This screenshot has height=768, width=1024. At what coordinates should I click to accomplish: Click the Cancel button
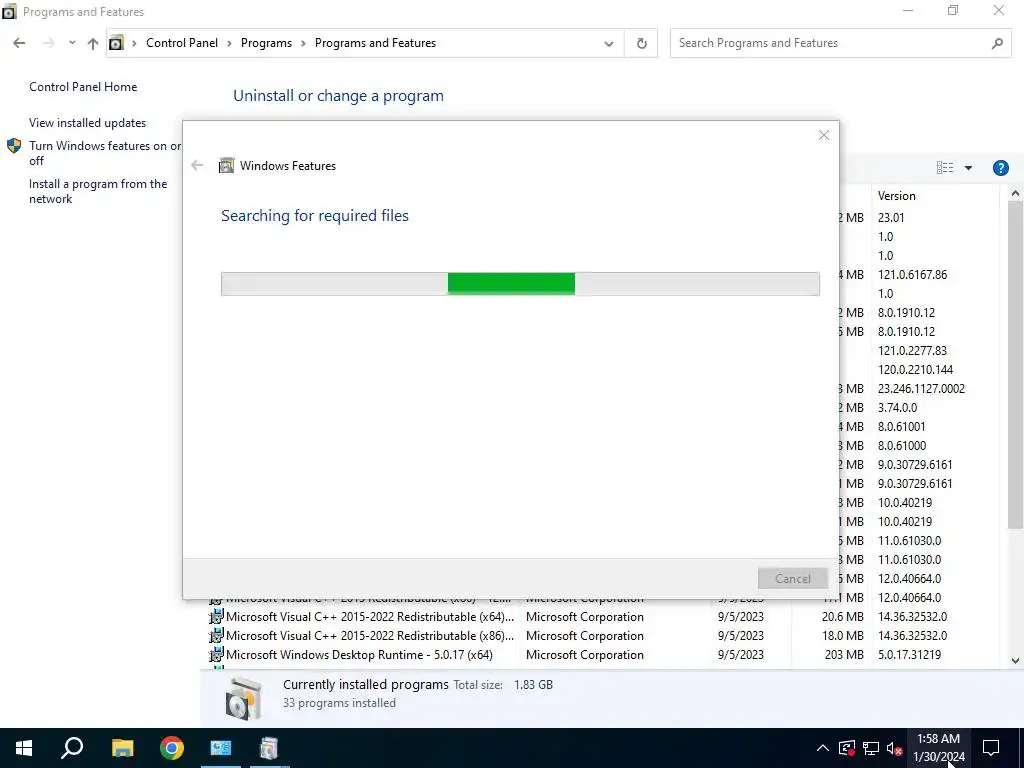coord(793,579)
